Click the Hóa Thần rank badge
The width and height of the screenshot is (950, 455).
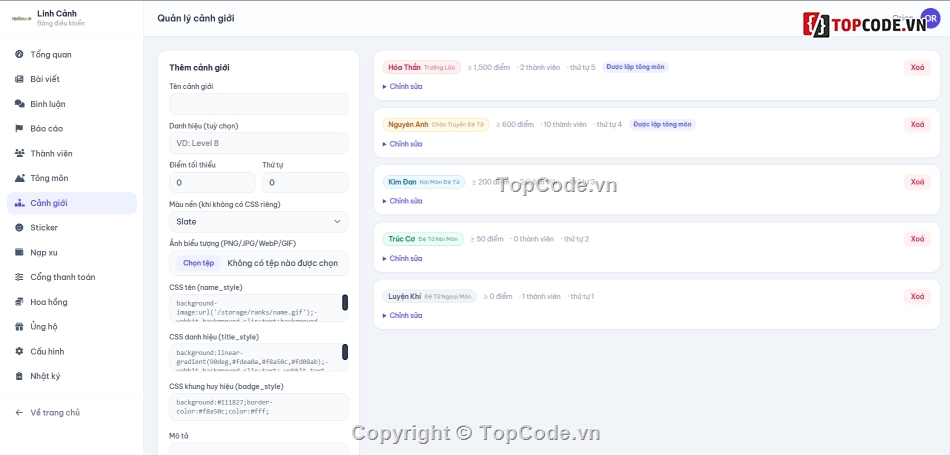(x=422, y=67)
